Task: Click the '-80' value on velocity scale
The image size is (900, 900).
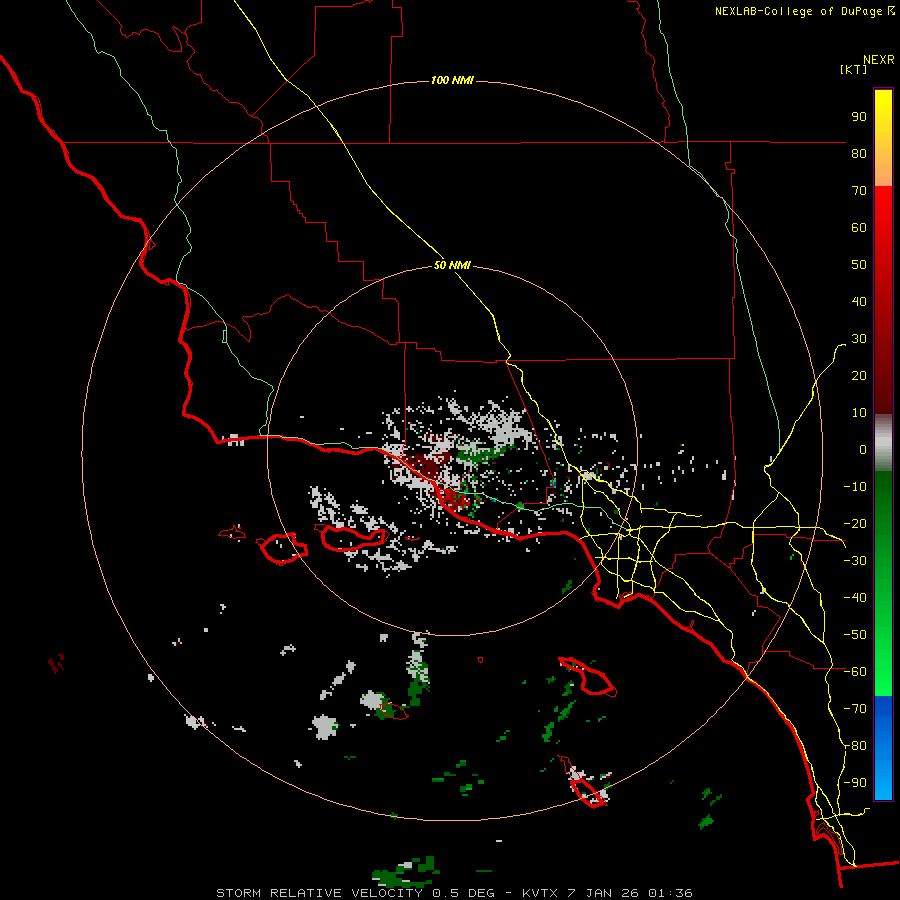Action: 855,746
